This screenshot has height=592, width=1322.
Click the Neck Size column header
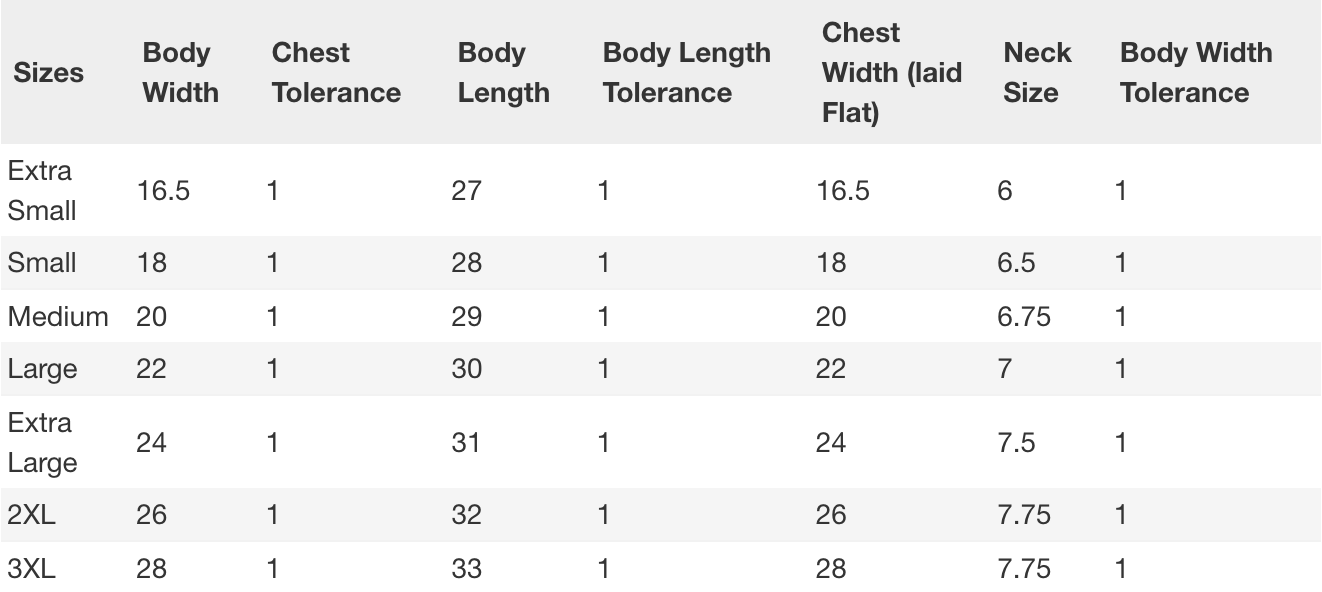(1037, 73)
